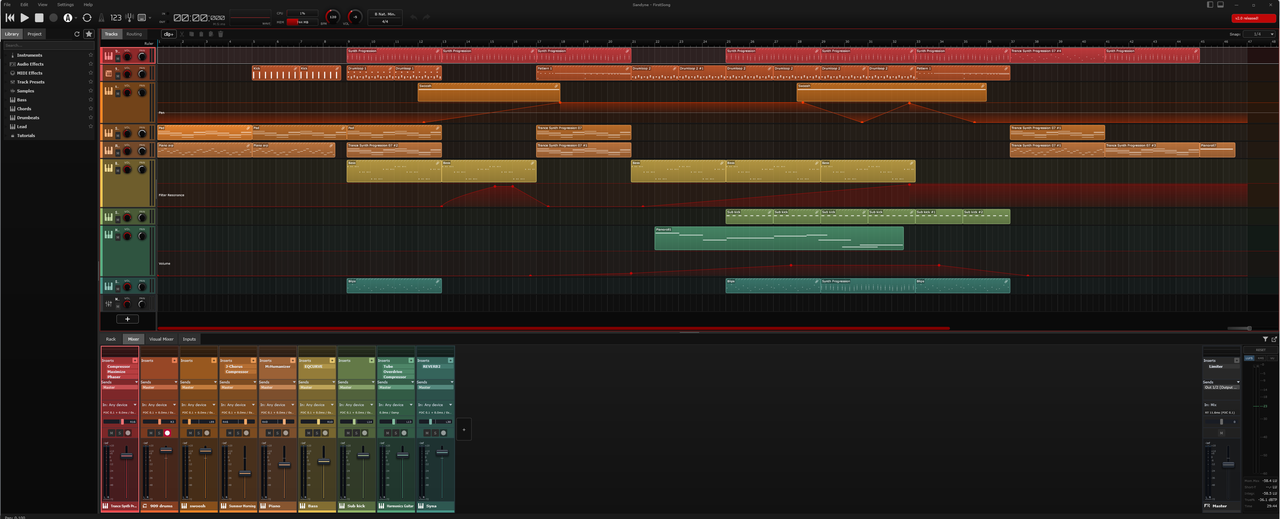Open Track Presets in the library
Image resolution: width=1280 pixels, height=519 pixels.
(x=30, y=82)
